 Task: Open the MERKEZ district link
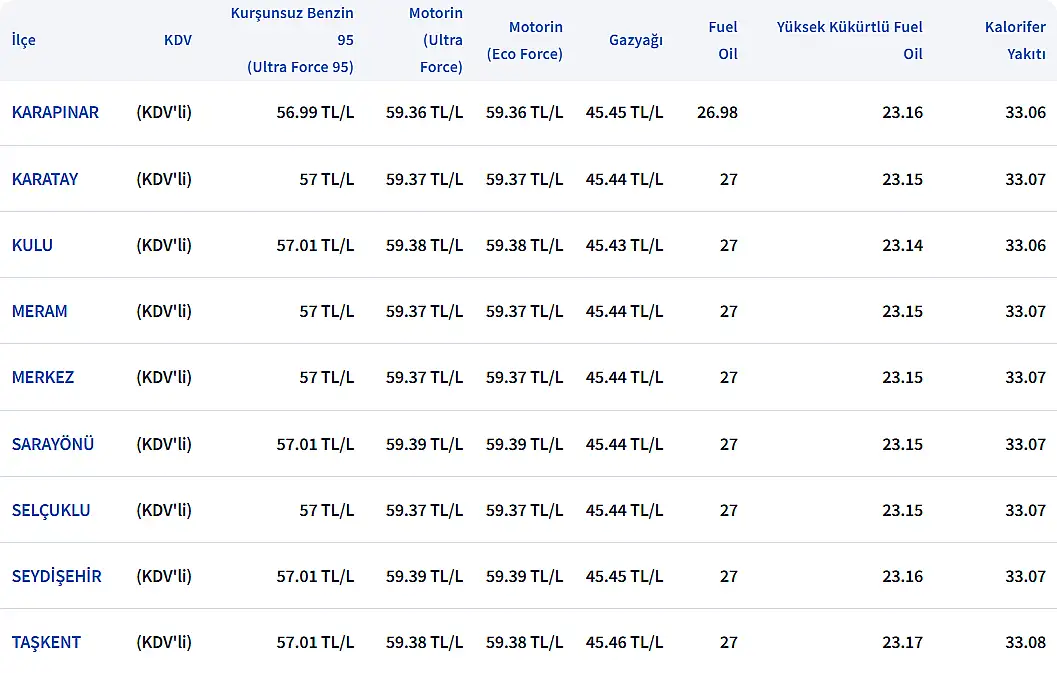[43, 377]
